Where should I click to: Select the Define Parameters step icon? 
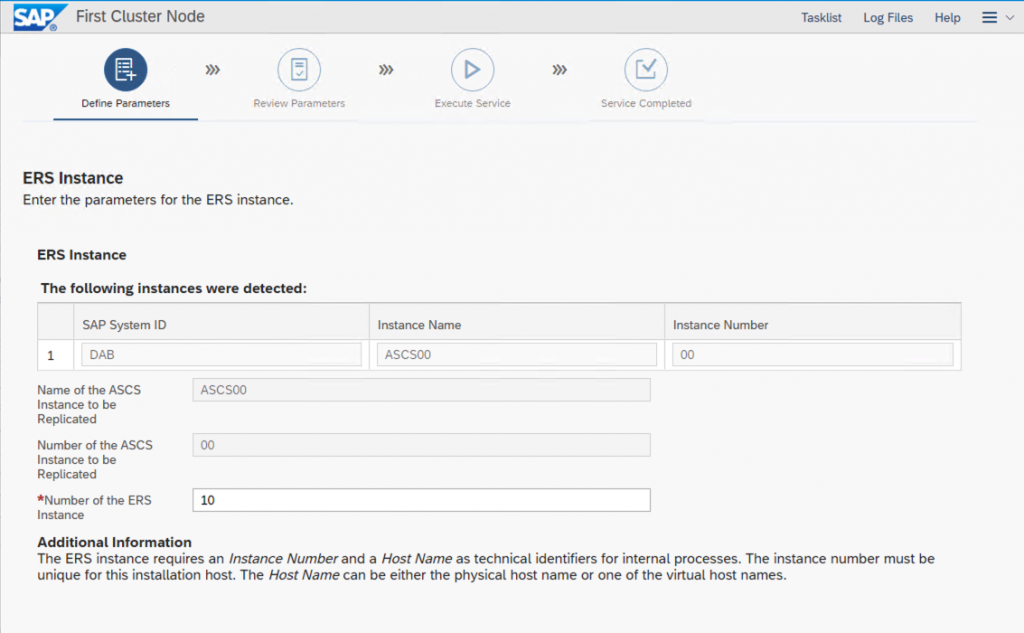(125, 69)
